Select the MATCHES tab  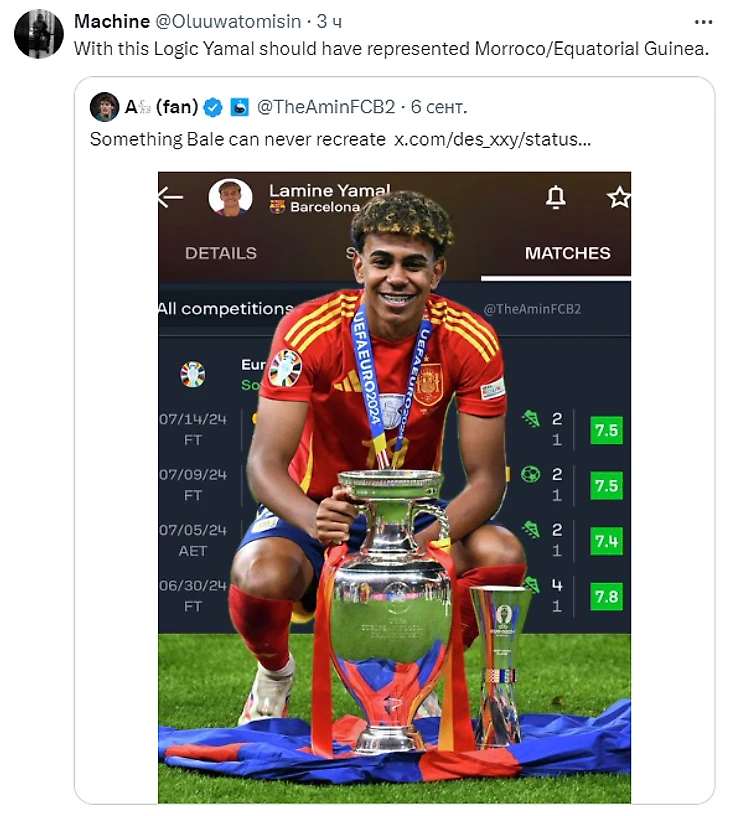coord(567,253)
